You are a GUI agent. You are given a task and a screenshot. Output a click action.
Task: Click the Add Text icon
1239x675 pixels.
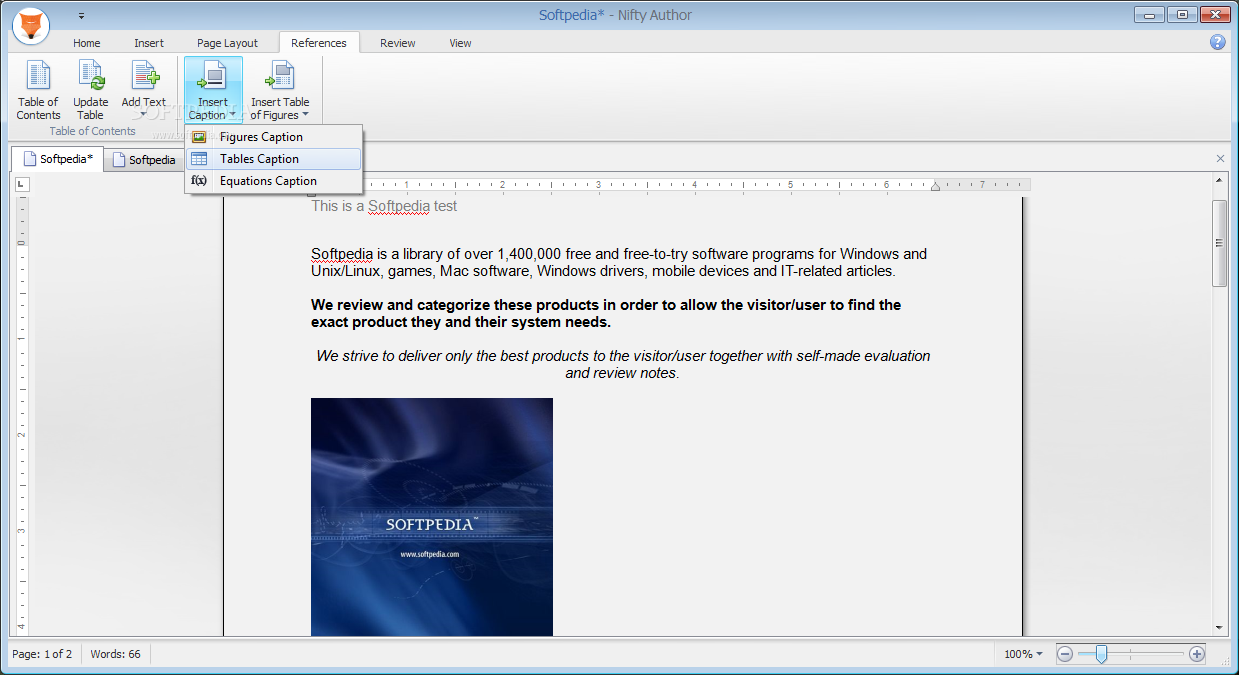point(144,76)
